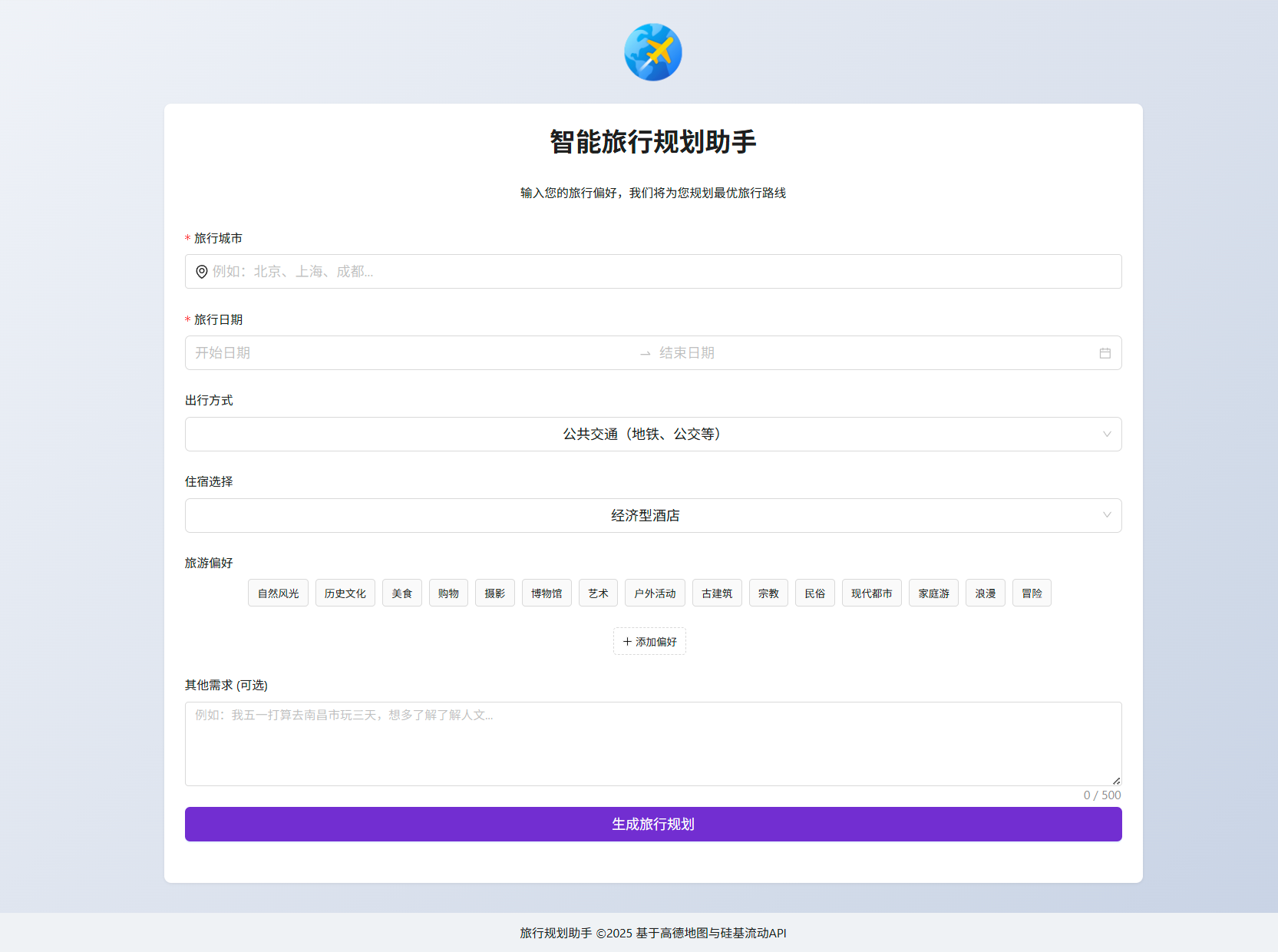Click the 生成旅行规划 button
Viewport: 1278px width, 952px height.
pos(652,824)
